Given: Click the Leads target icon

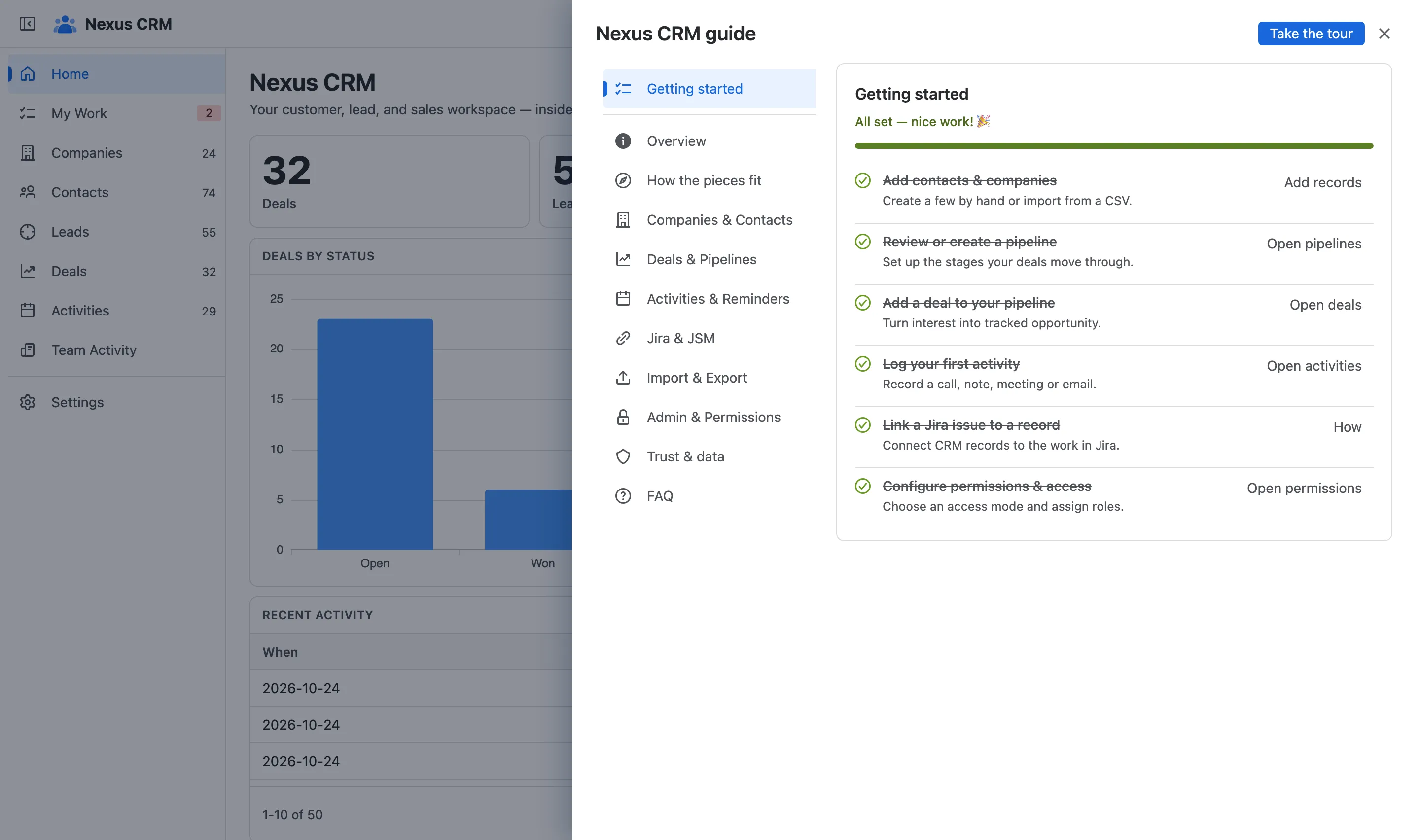Looking at the screenshot, I should click(27, 232).
